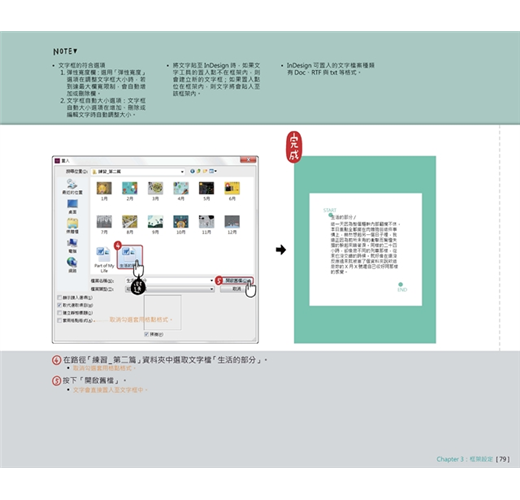Image resolution: width=520 pixels, height=500 pixels.
Task: Select the 1月 image thumbnail
Action: (x=104, y=191)
